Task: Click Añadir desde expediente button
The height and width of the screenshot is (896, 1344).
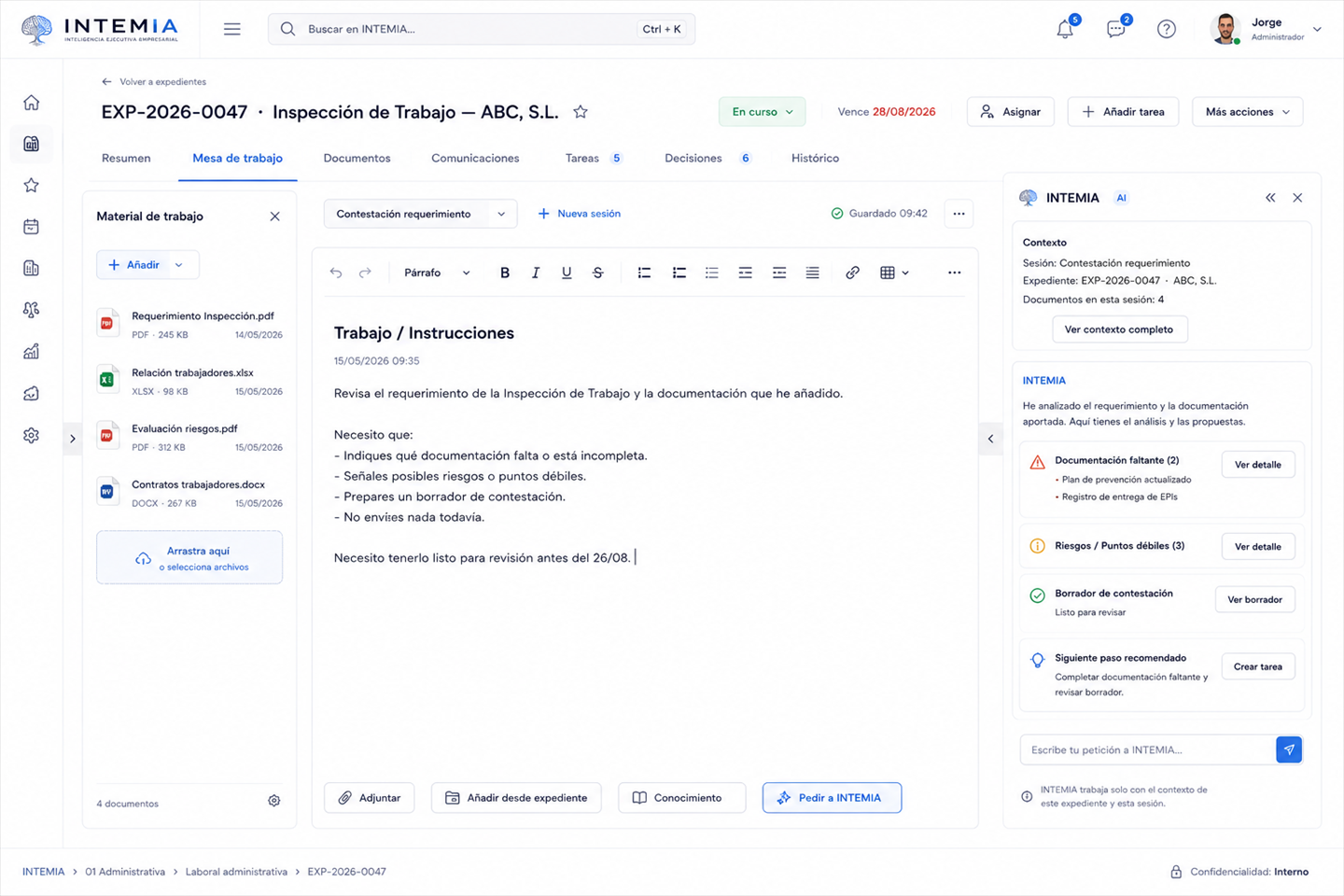Action: tap(516, 798)
